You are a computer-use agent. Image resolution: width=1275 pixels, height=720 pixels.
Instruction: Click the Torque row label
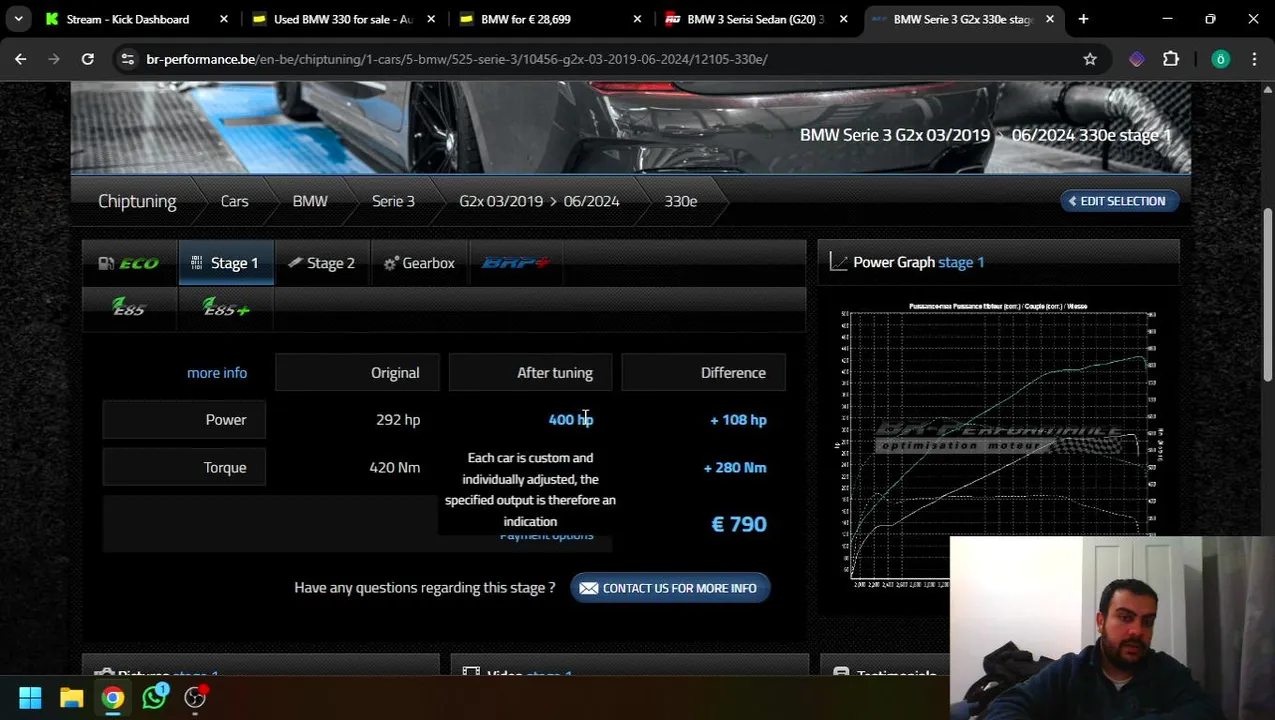tap(184, 468)
